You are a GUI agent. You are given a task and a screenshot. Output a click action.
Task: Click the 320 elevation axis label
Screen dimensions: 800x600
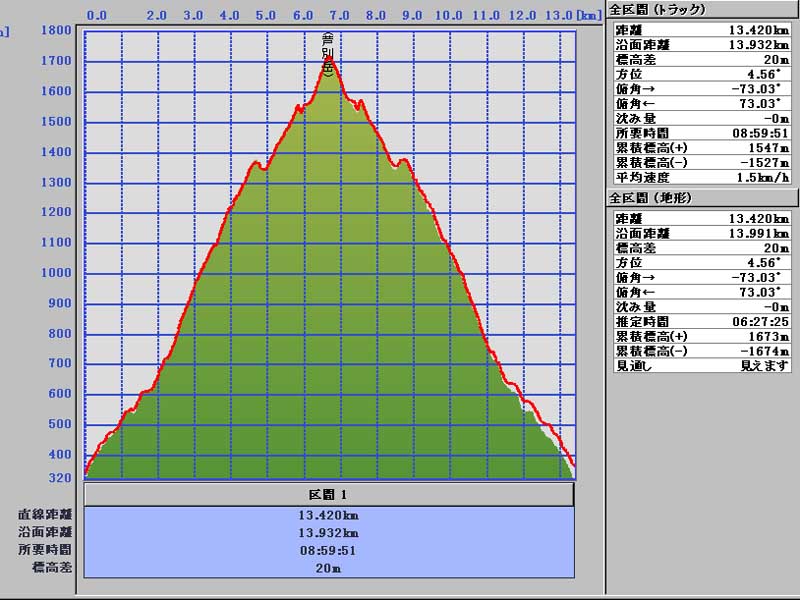pos(61,477)
